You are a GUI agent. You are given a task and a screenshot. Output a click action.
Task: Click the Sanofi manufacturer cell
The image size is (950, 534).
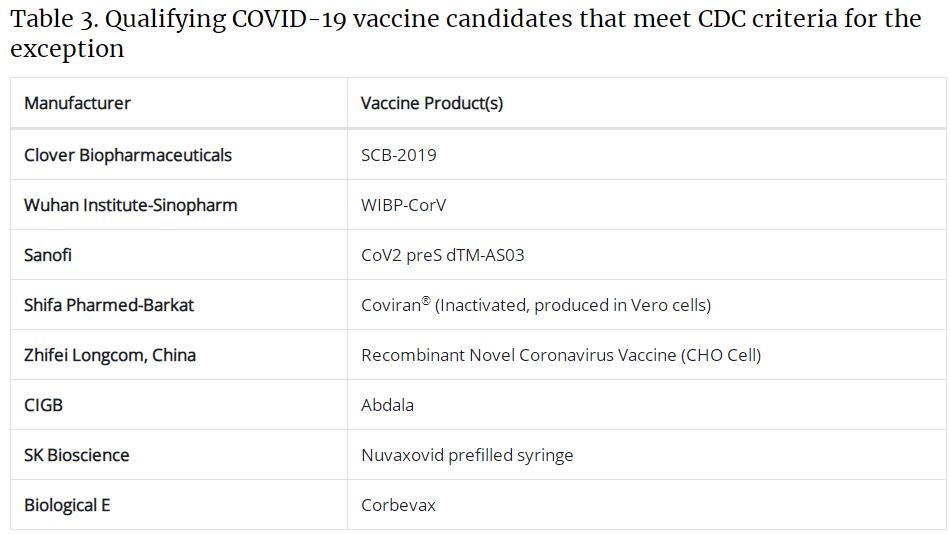(48, 255)
